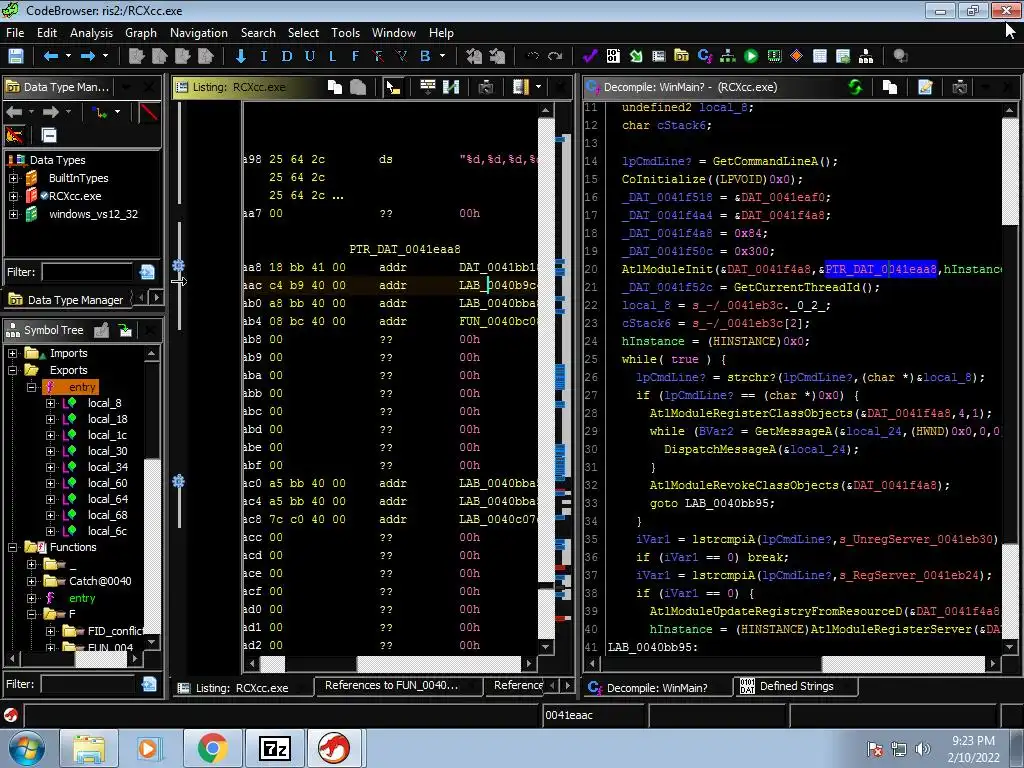1024x768 pixels.
Task: Open the memory map chip icon
Action: 774,56
